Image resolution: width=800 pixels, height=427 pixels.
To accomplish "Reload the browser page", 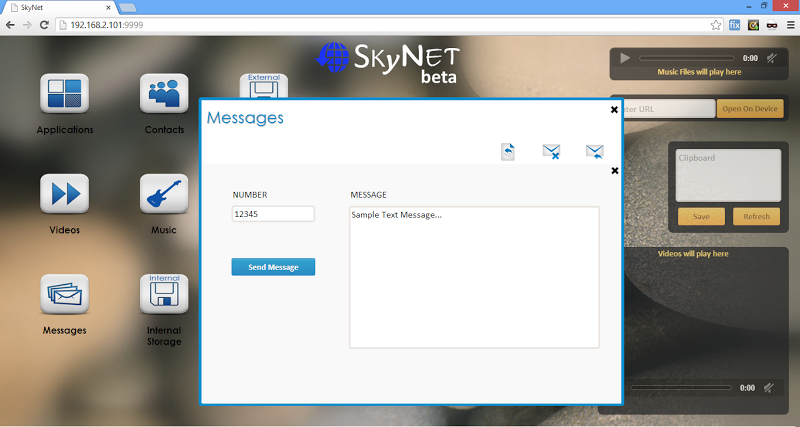I will pyautogui.click(x=44, y=24).
